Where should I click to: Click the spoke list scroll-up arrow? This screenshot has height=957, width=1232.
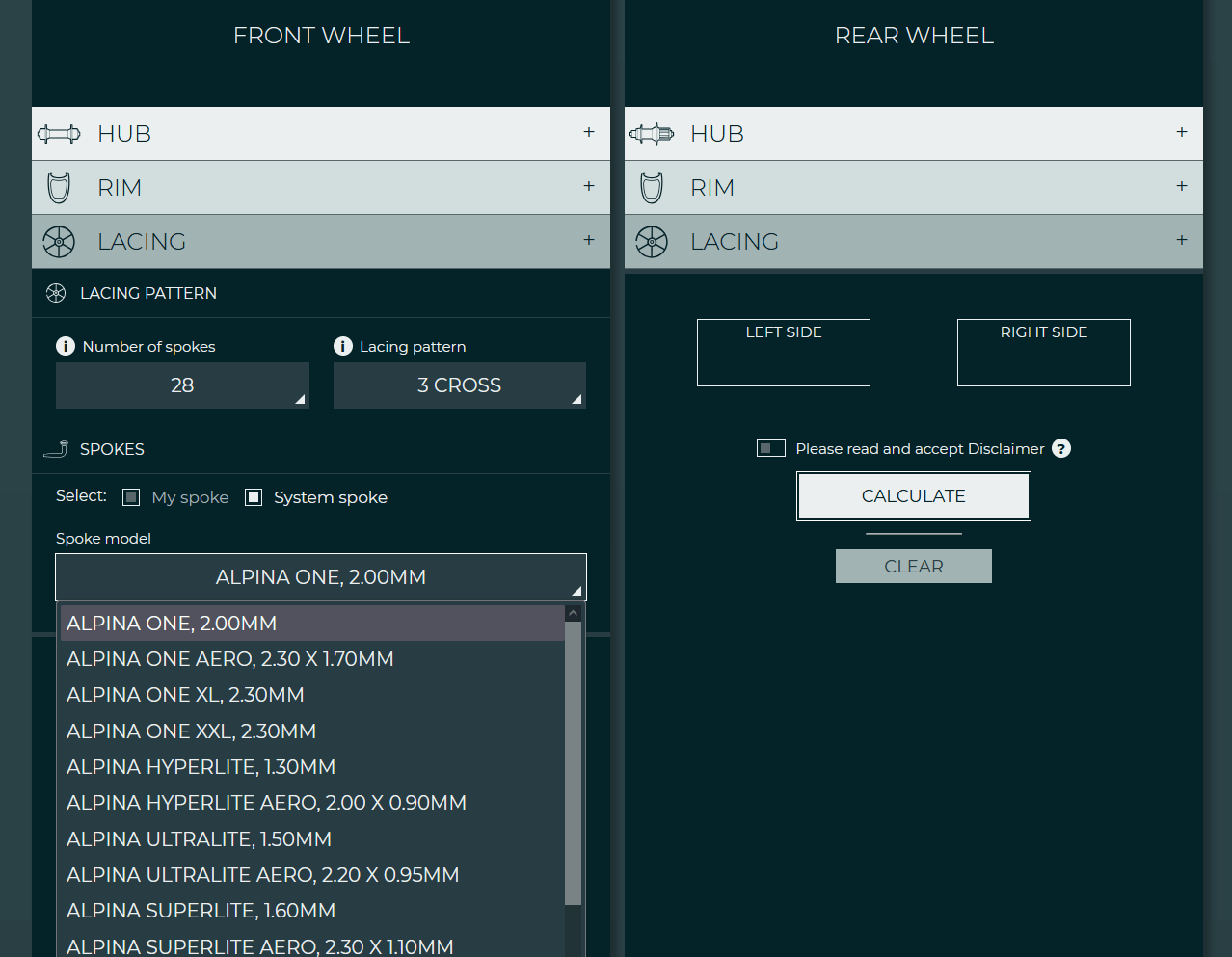pos(574,613)
